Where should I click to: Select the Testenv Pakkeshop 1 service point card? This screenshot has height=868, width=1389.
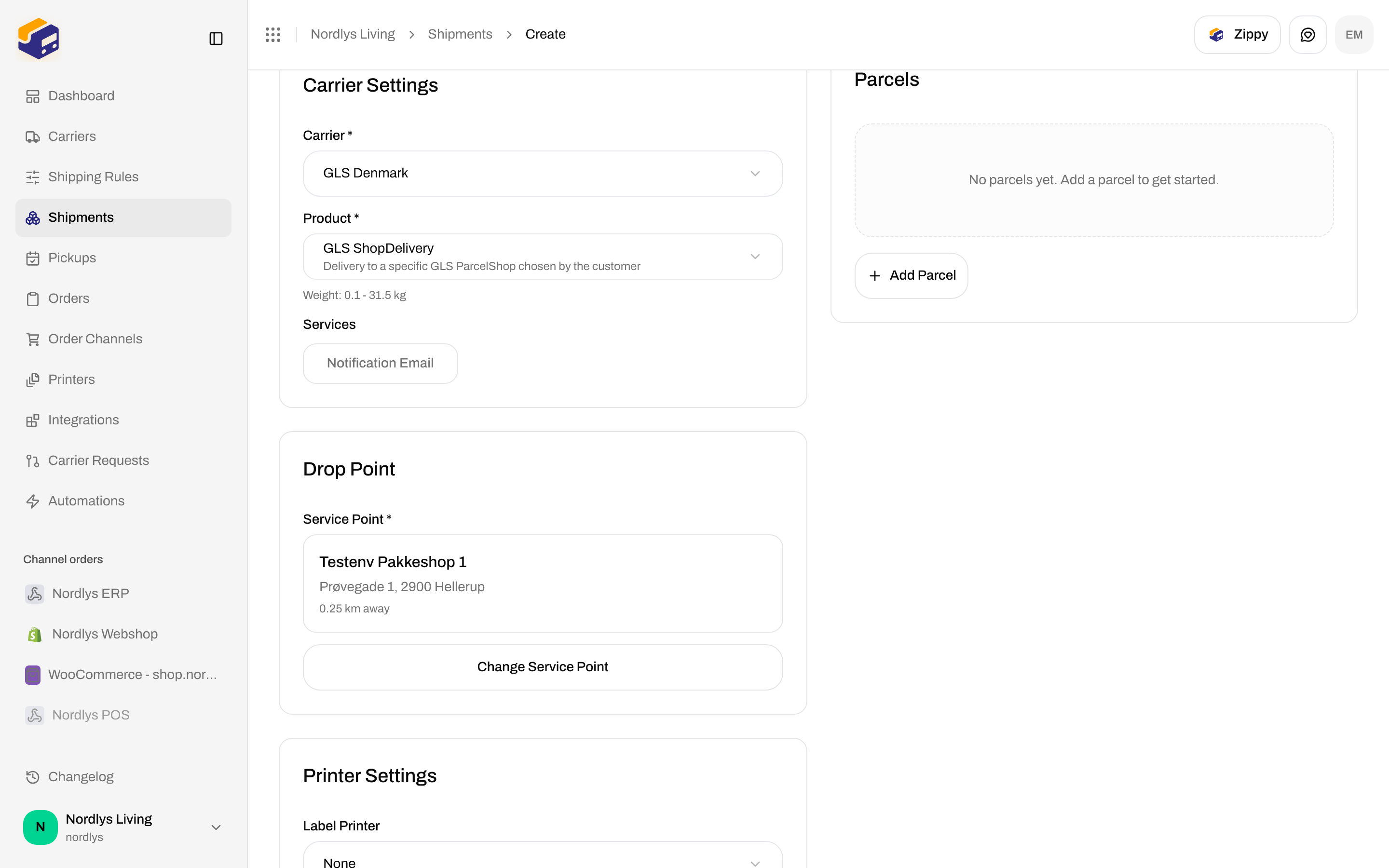[x=543, y=584]
